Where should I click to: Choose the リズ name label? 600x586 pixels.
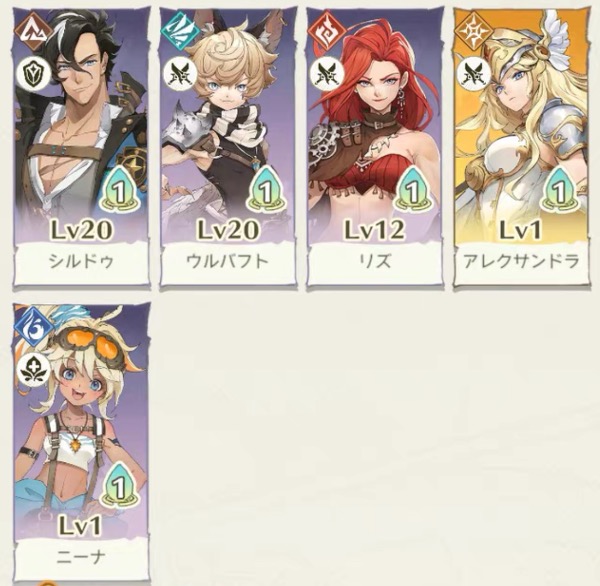point(375,261)
